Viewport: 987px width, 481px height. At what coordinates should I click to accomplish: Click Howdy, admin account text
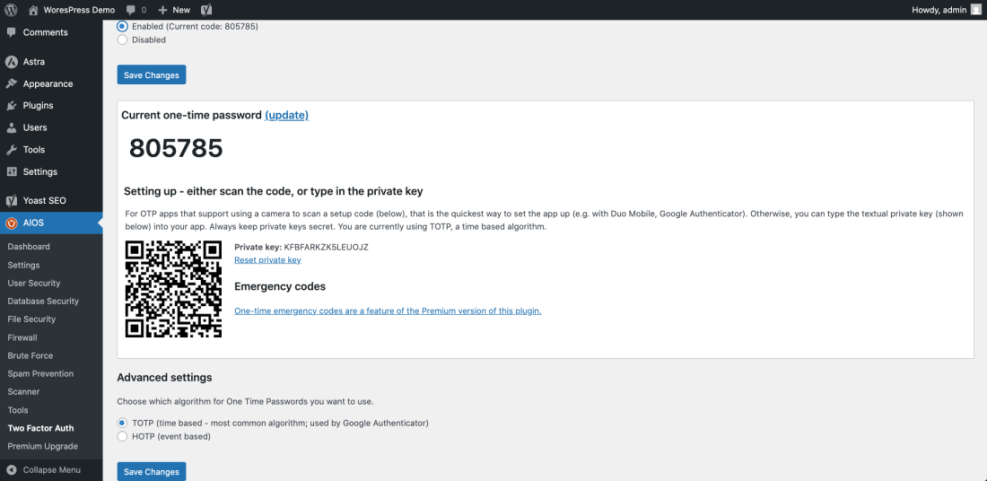tap(938, 9)
